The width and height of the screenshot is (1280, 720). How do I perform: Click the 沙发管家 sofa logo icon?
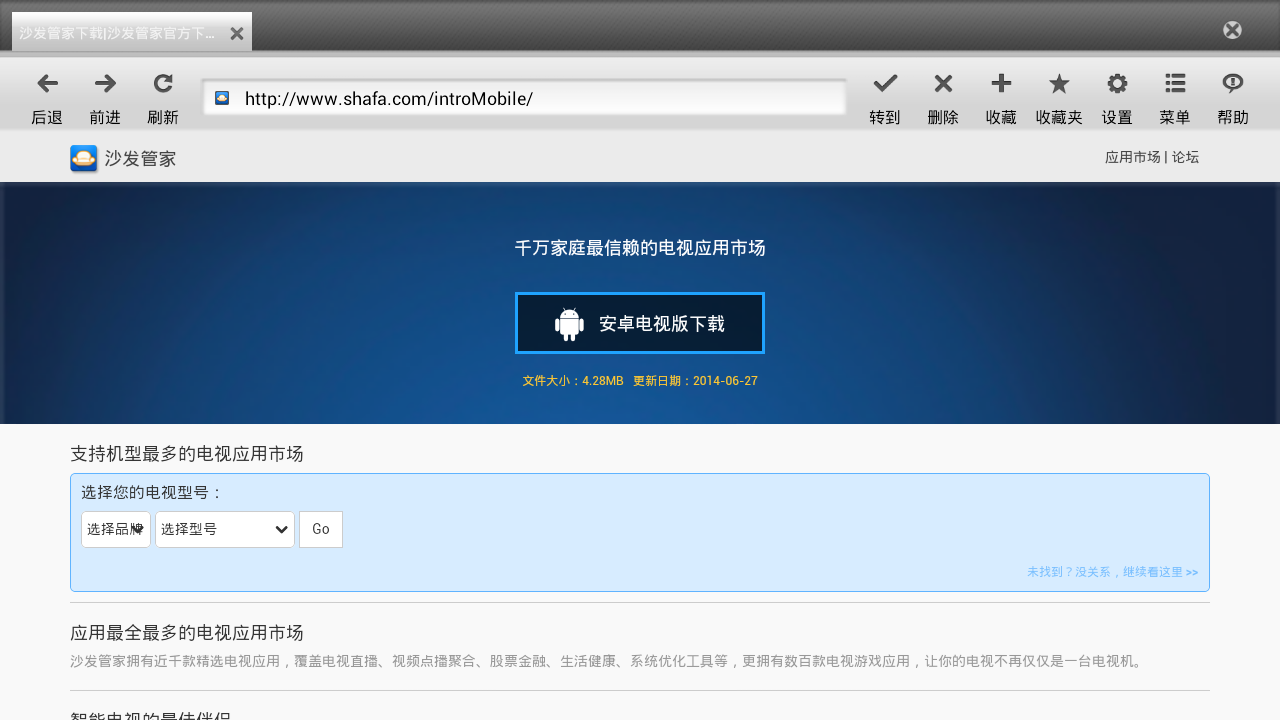pyautogui.click(x=84, y=159)
